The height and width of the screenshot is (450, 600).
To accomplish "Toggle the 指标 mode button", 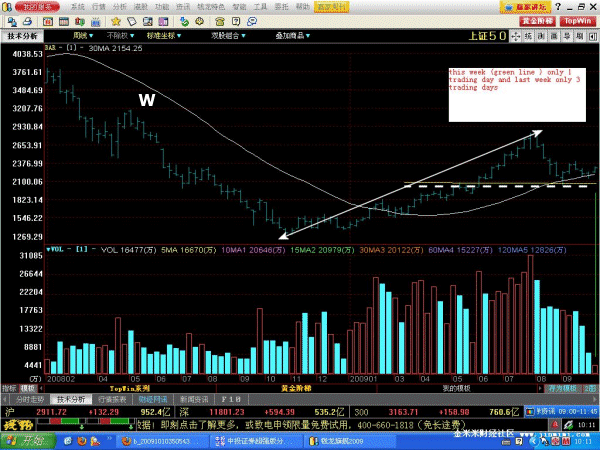I will [9, 388].
